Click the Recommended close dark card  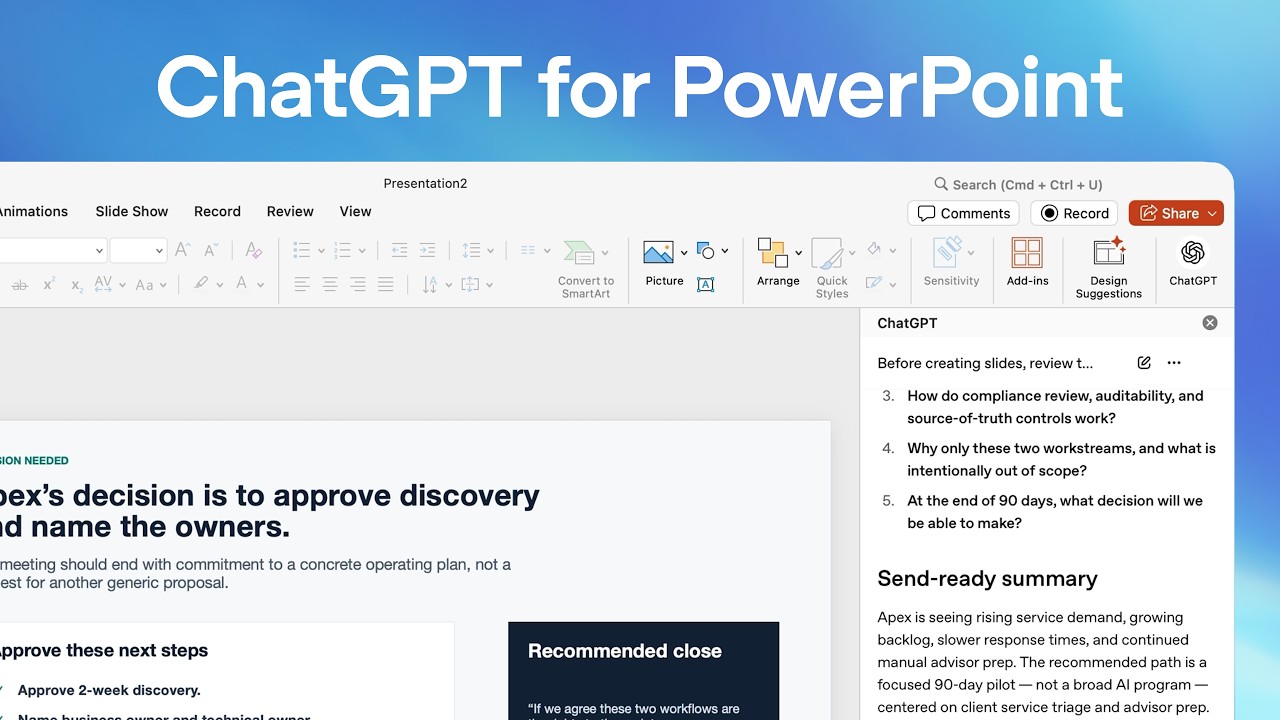point(643,671)
